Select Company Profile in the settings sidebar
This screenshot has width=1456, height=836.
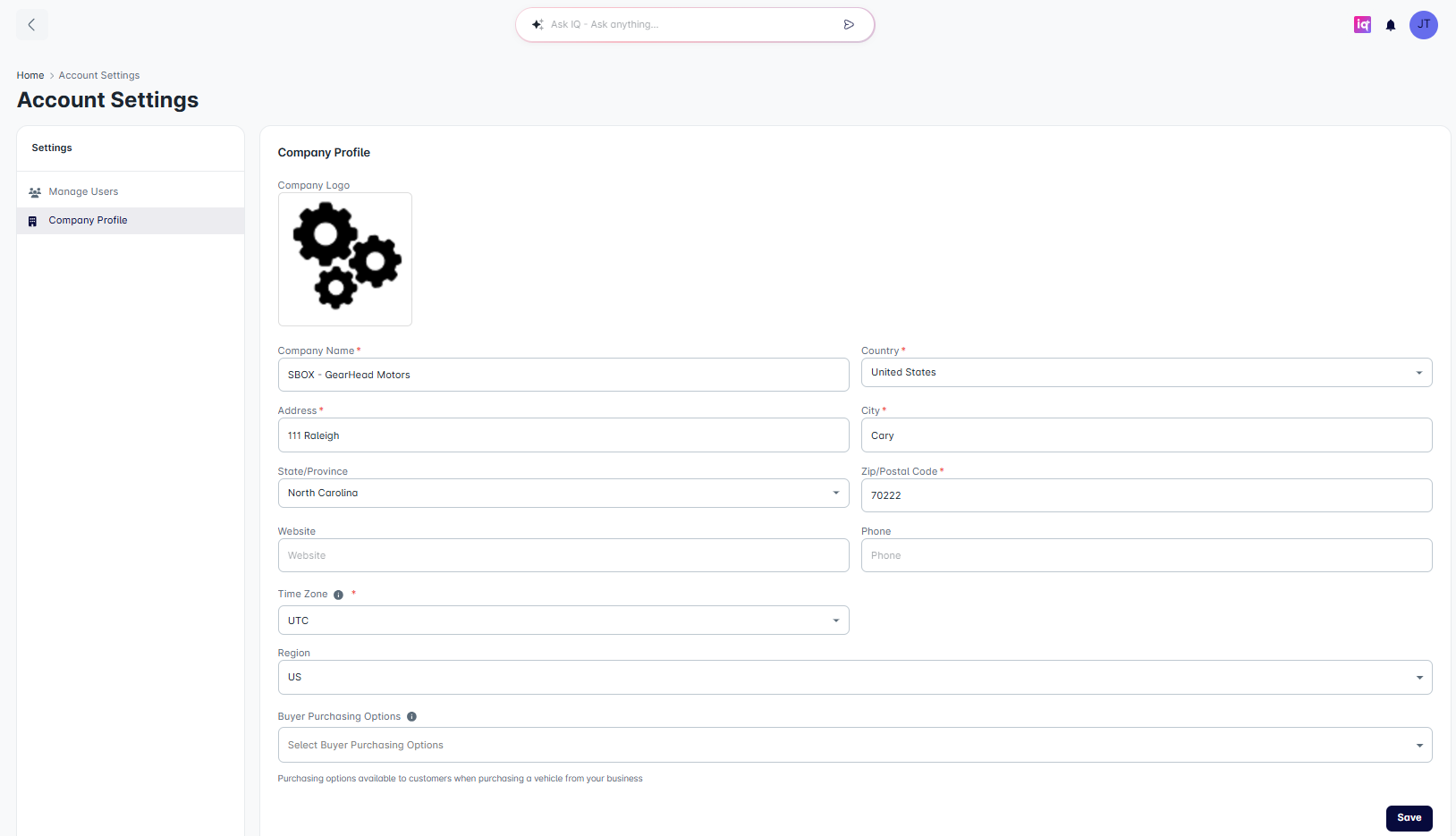88,221
